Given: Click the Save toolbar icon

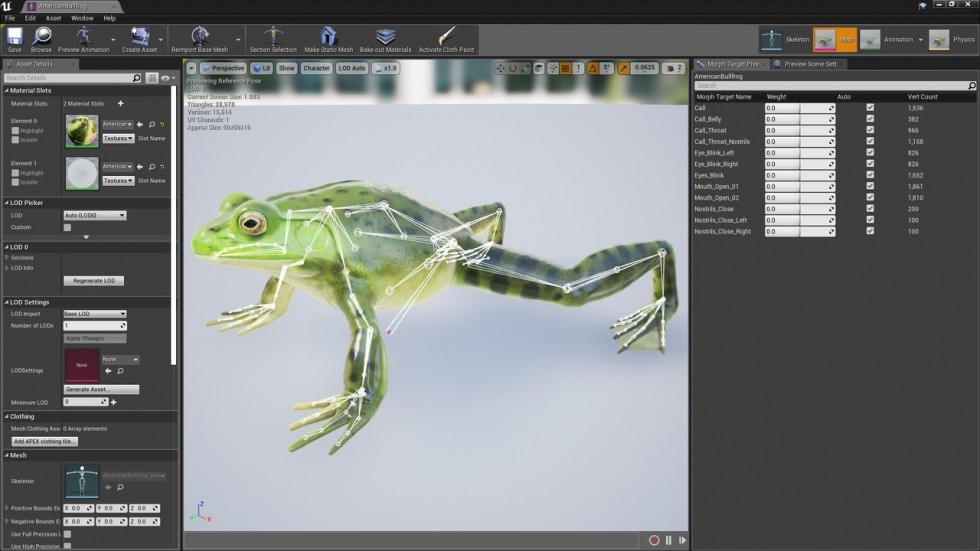Looking at the screenshot, I should click(x=14, y=39).
